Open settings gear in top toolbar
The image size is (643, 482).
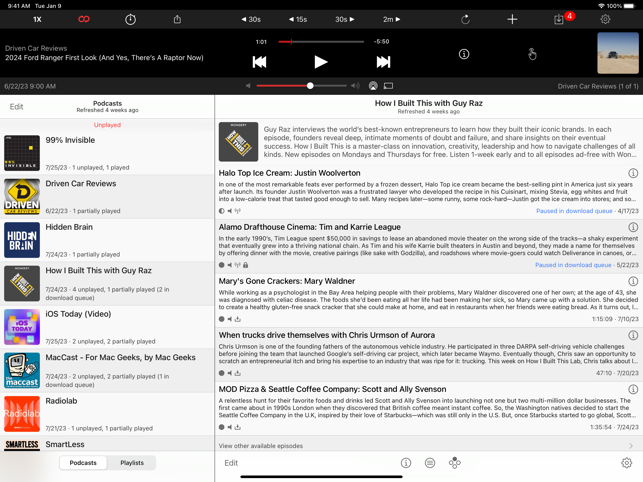(605, 19)
